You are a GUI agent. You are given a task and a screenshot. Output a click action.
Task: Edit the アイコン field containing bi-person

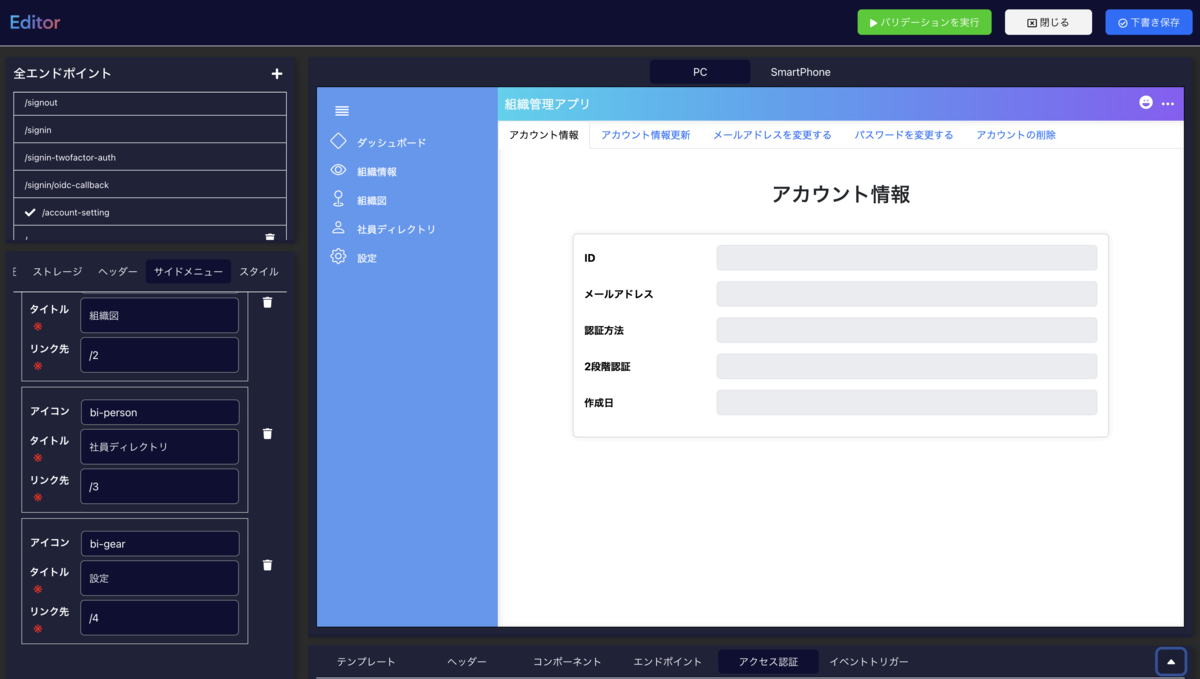160,412
